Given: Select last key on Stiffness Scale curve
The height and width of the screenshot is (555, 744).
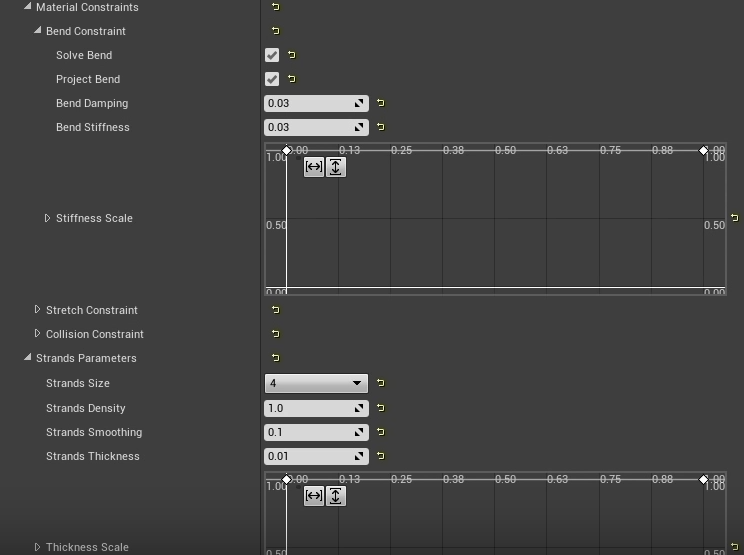Looking at the screenshot, I should 703,150.
